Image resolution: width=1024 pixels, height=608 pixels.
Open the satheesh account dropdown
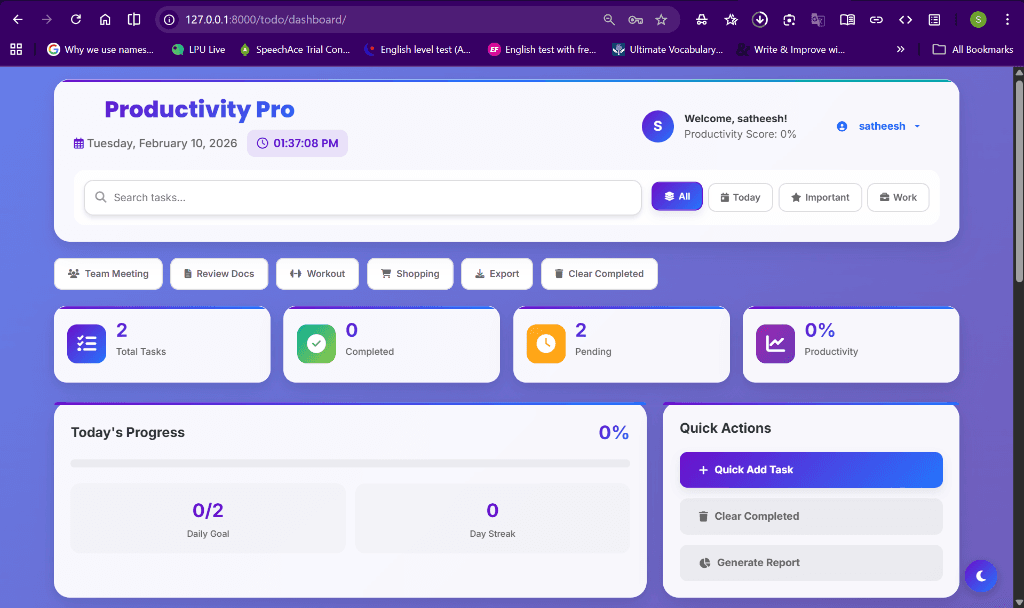[x=879, y=126]
